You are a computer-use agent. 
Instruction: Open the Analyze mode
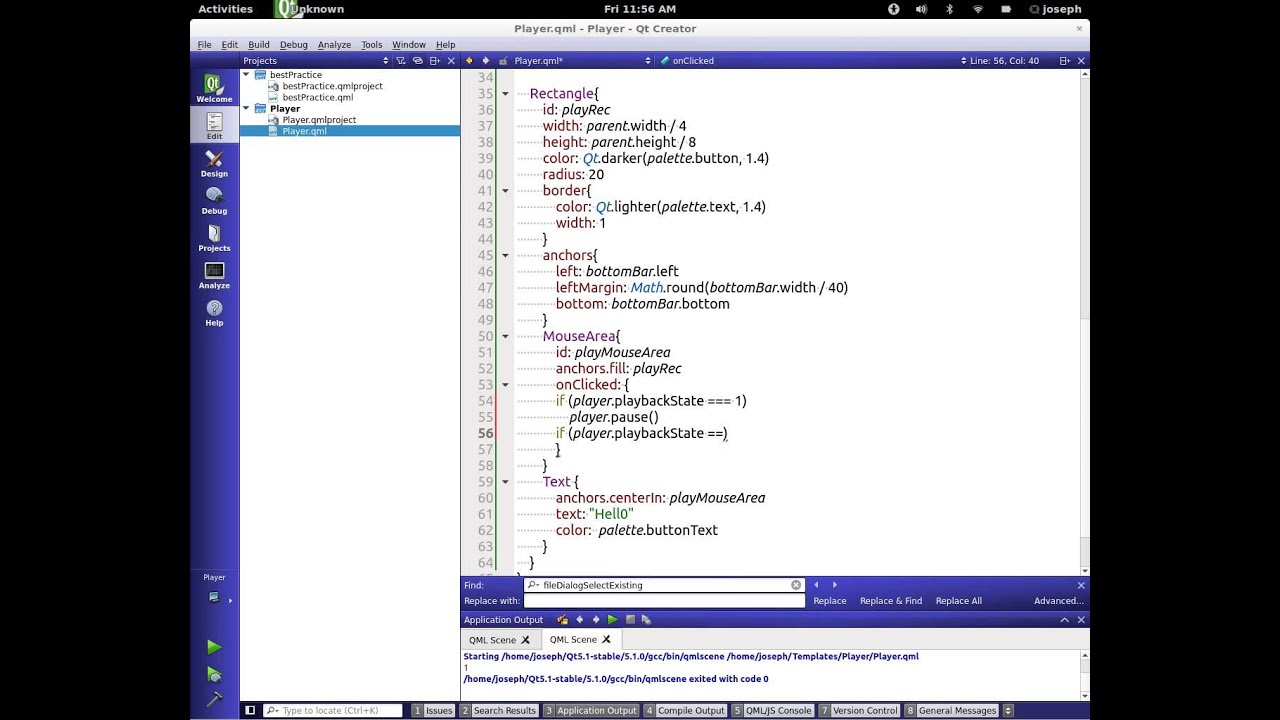click(214, 274)
